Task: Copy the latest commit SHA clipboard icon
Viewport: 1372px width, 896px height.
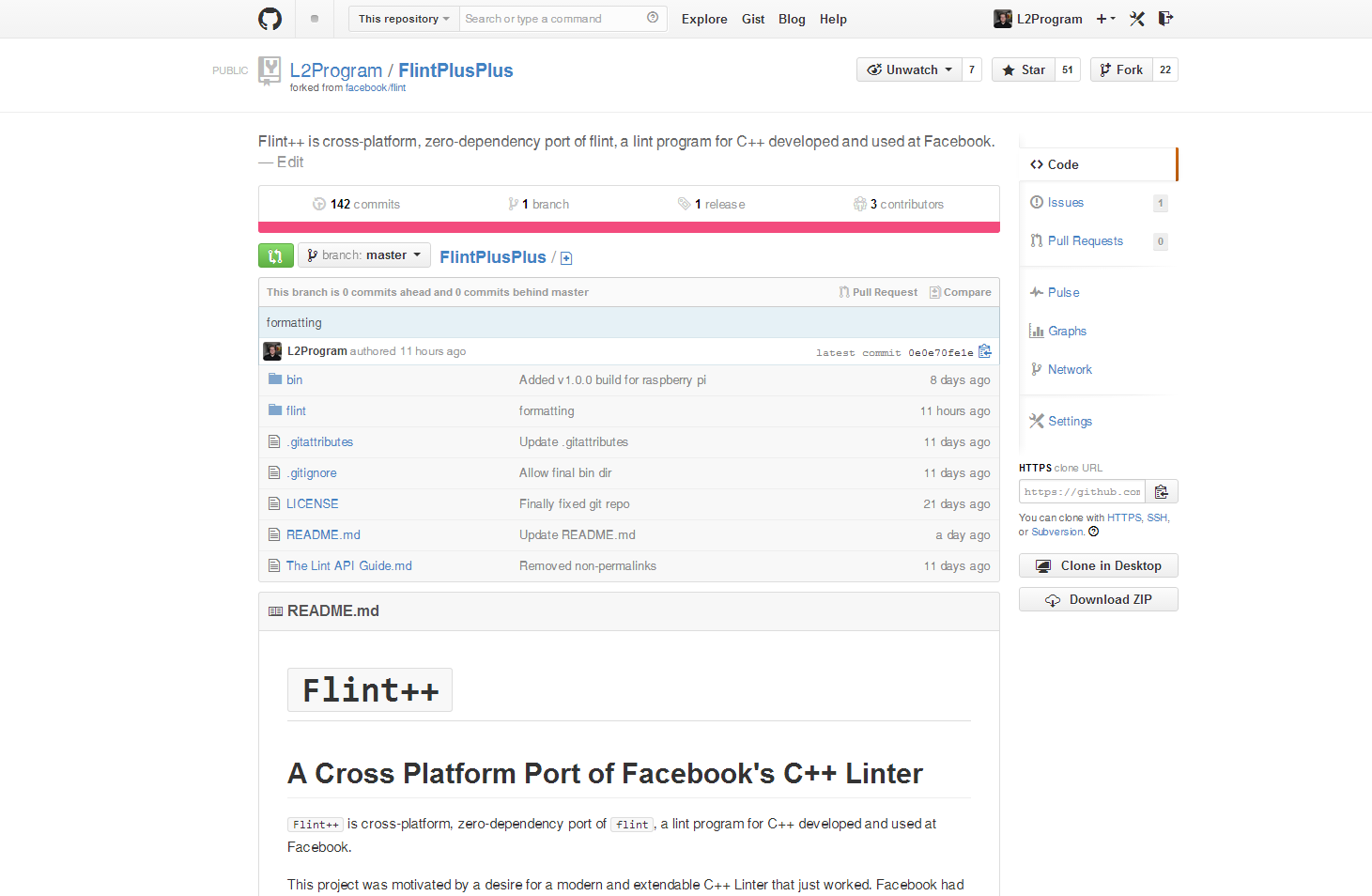Action: 985,351
